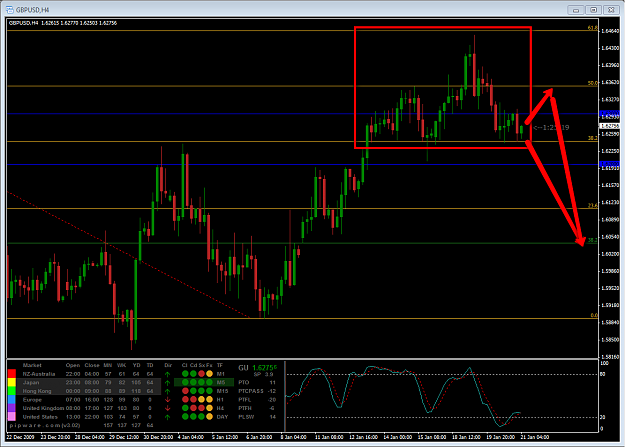Click the chart window icon in title bar
The height and width of the screenshot is (447, 625).
tap(10, 10)
